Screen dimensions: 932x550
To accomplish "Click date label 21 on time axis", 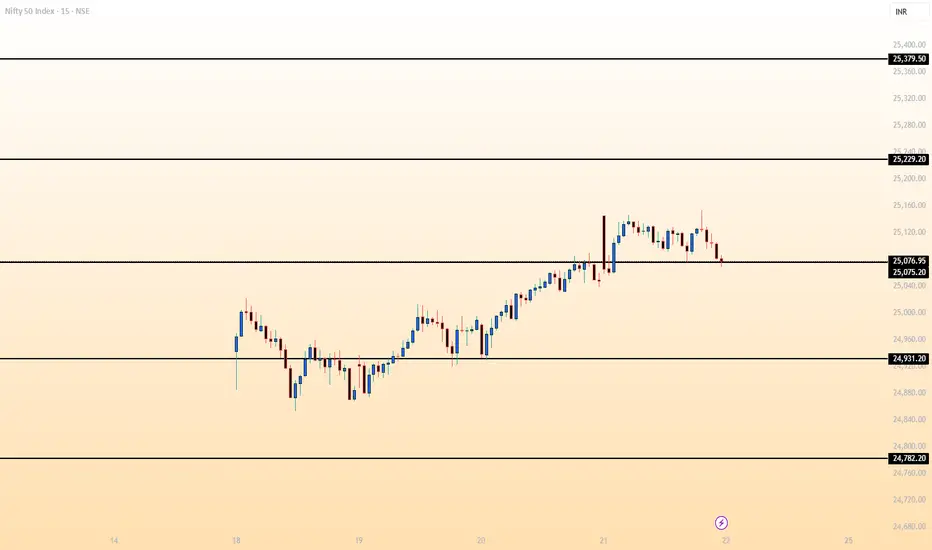I will click(x=603, y=541).
